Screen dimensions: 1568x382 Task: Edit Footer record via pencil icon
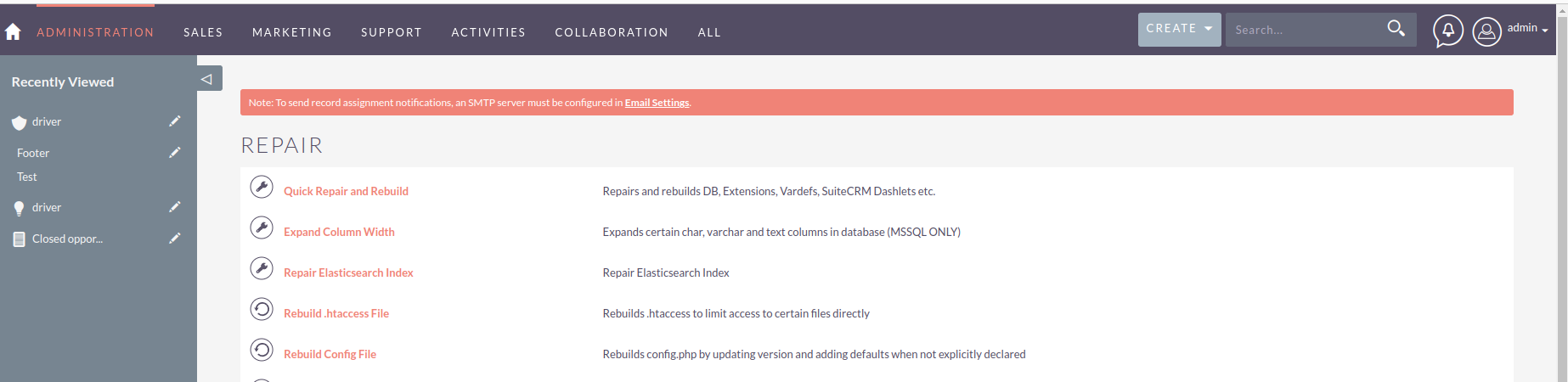175,153
